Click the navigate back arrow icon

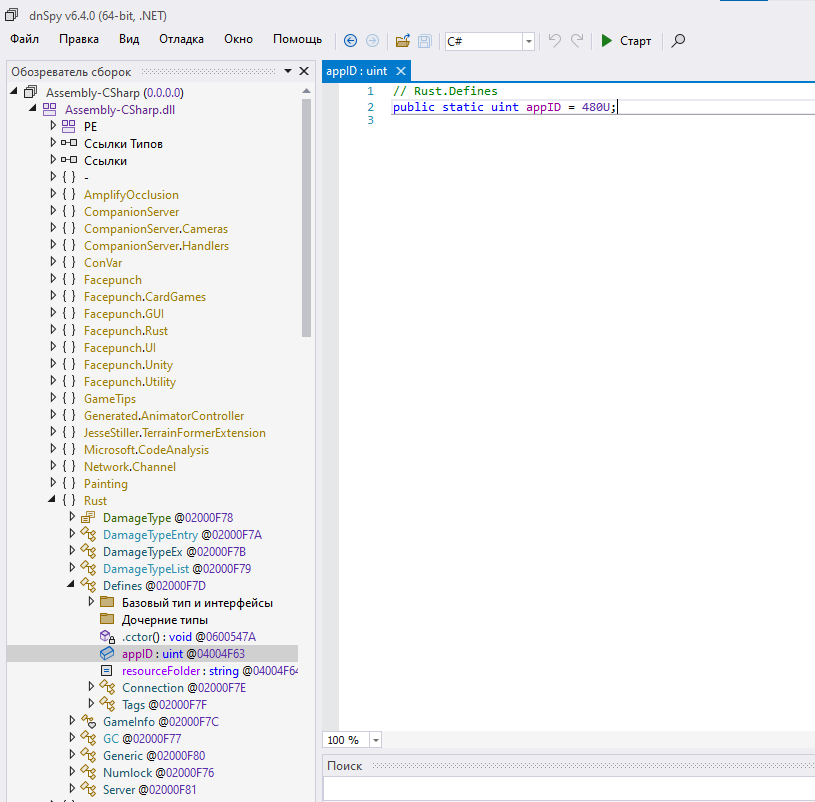point(350,41)
